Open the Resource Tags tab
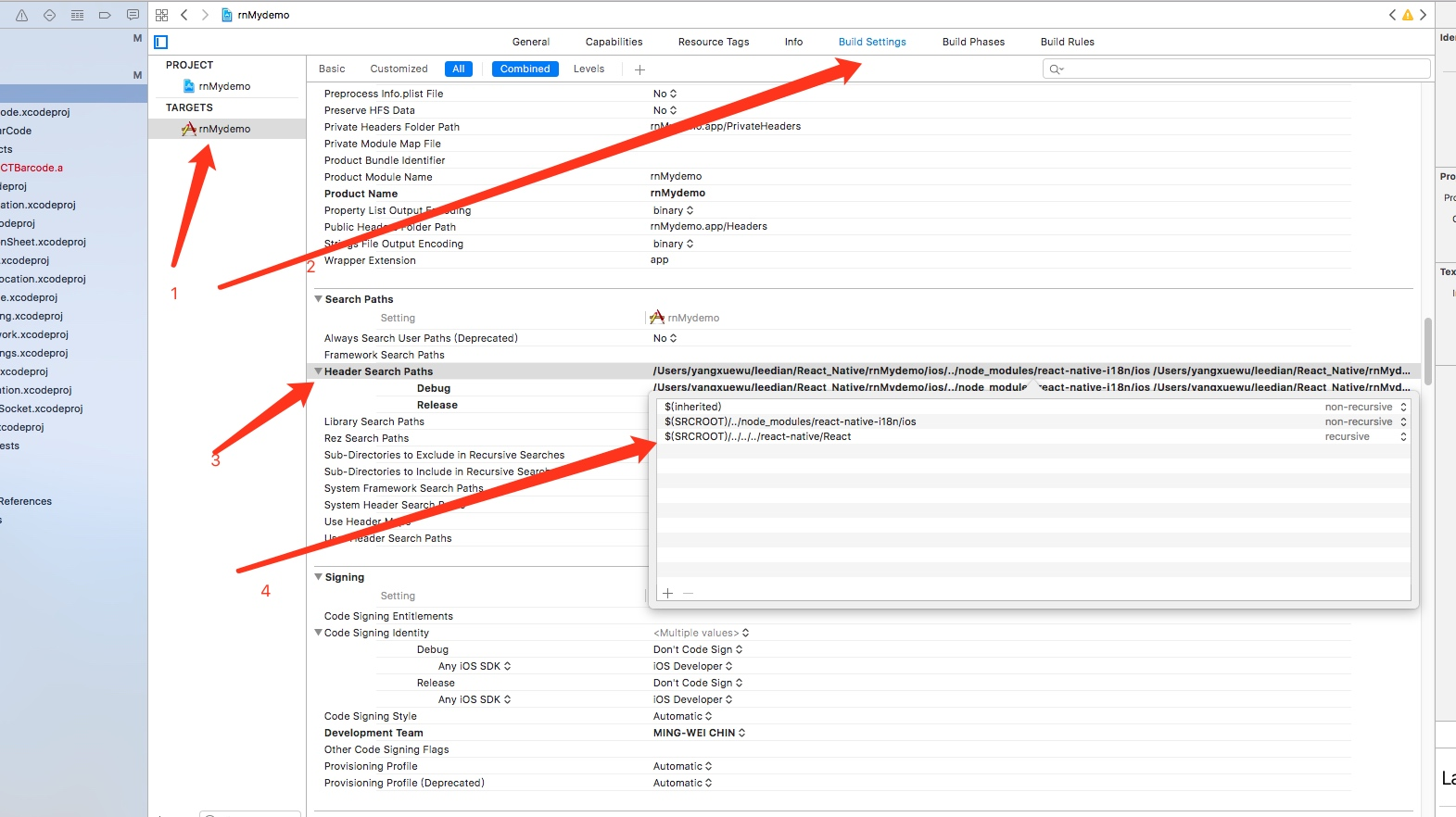Viewport: 1456px width, 817px height. point(714,42)
